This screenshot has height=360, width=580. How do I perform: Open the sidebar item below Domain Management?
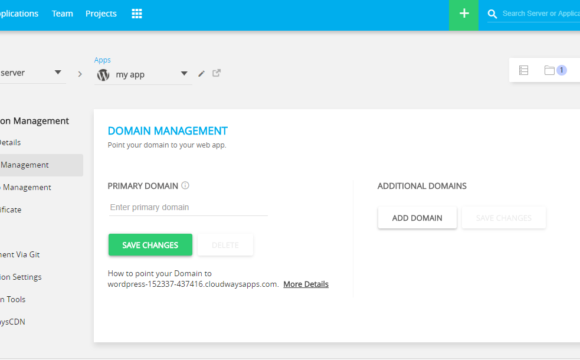pyautogui.click(x=26, y=187)
